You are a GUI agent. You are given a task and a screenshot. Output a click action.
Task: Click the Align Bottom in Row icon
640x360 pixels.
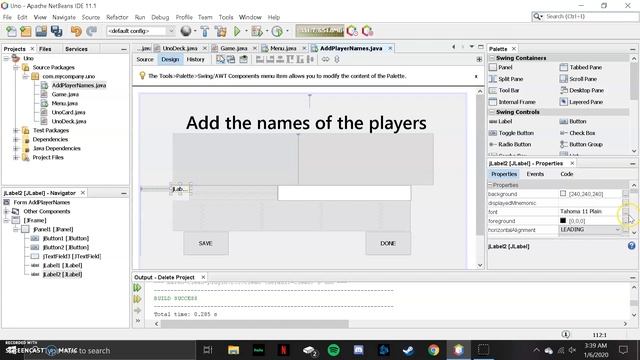point(300,60)
